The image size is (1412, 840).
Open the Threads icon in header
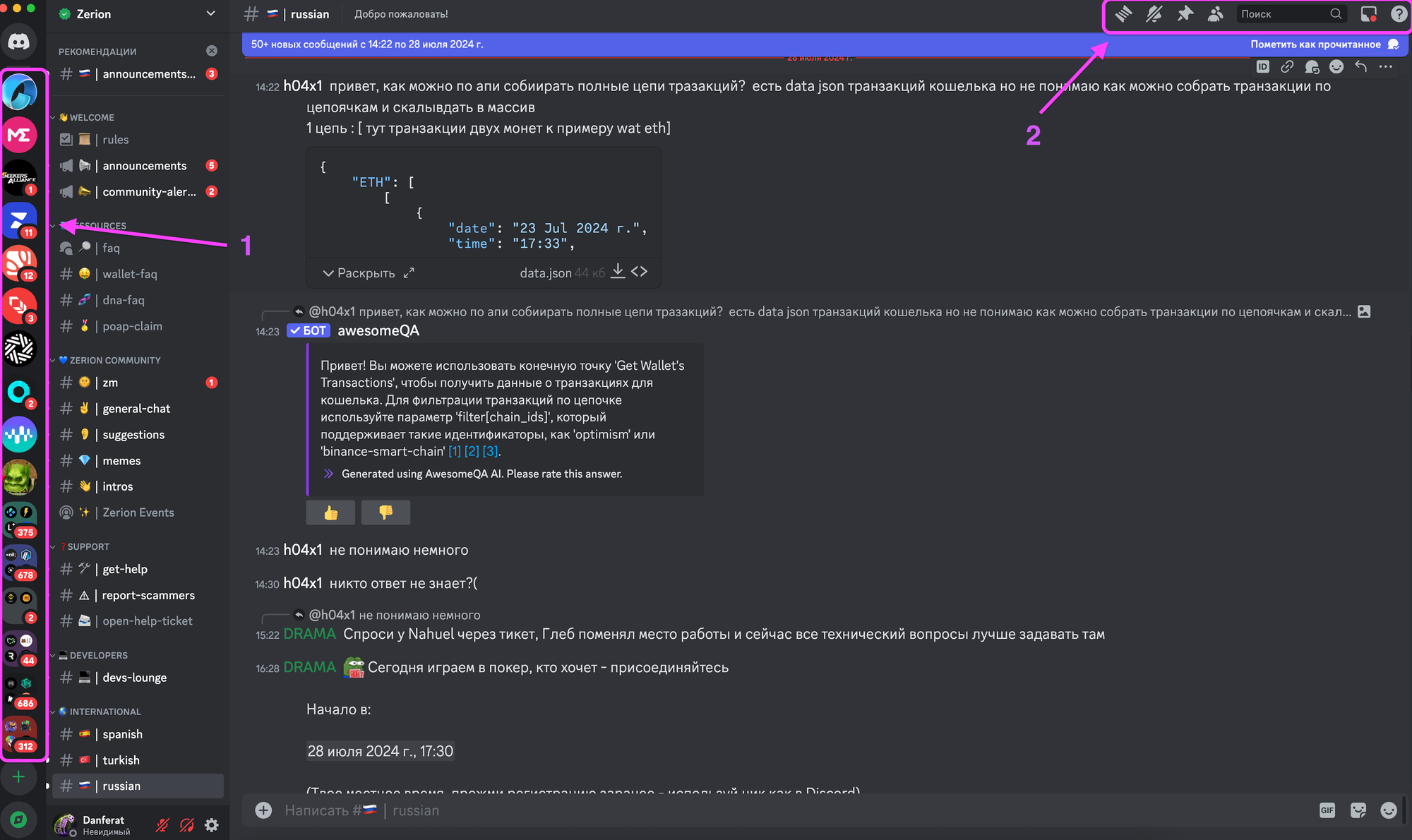[x=1123, y=14]
